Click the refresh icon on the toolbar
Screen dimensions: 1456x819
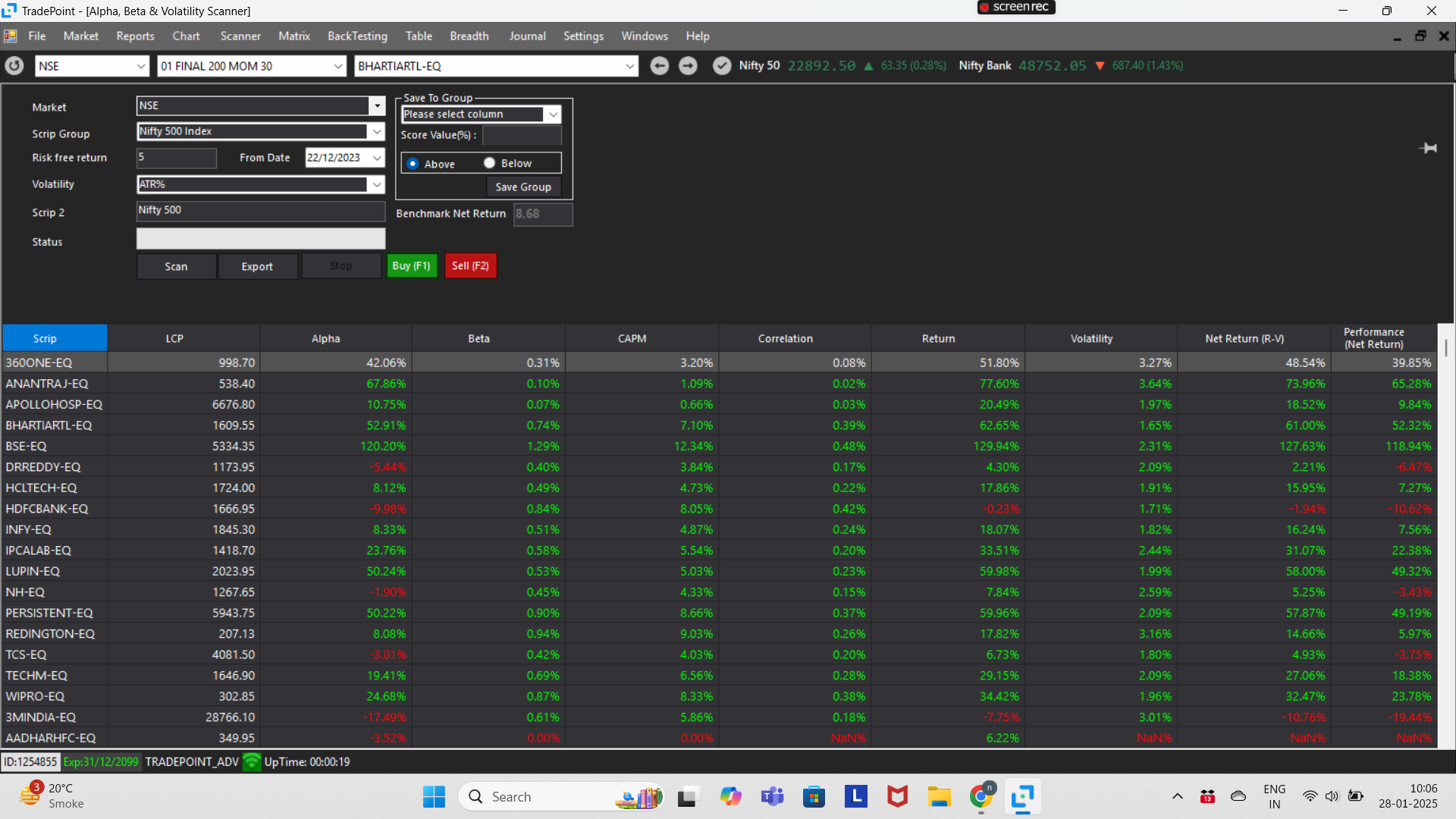(14, 66)
